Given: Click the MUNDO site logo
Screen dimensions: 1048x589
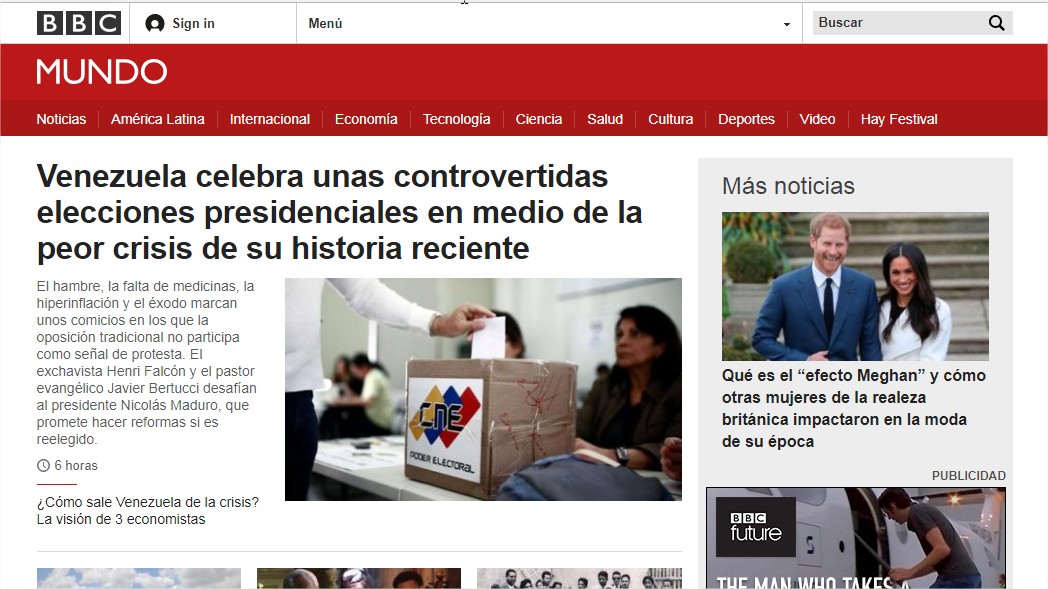Looking at the screenshot, I should point(102,72).
